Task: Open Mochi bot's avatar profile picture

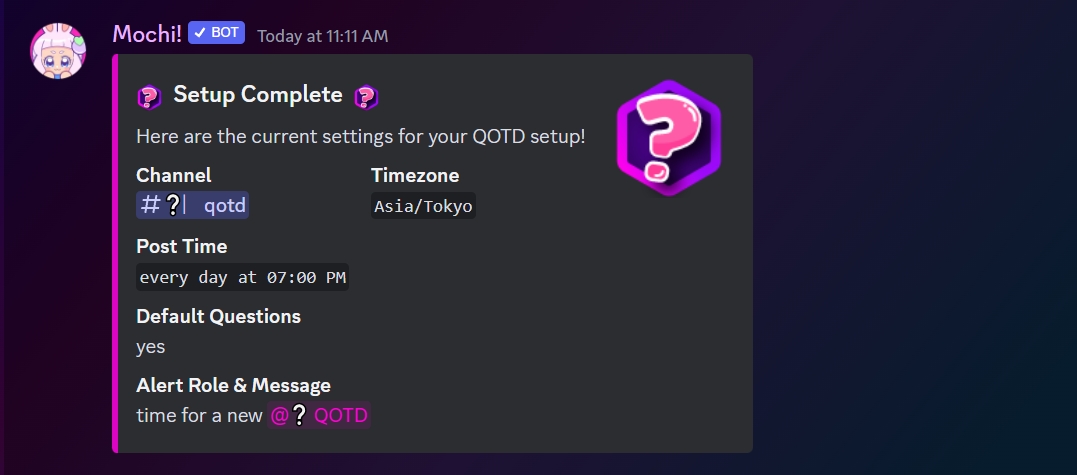Action: pos(58,50)
